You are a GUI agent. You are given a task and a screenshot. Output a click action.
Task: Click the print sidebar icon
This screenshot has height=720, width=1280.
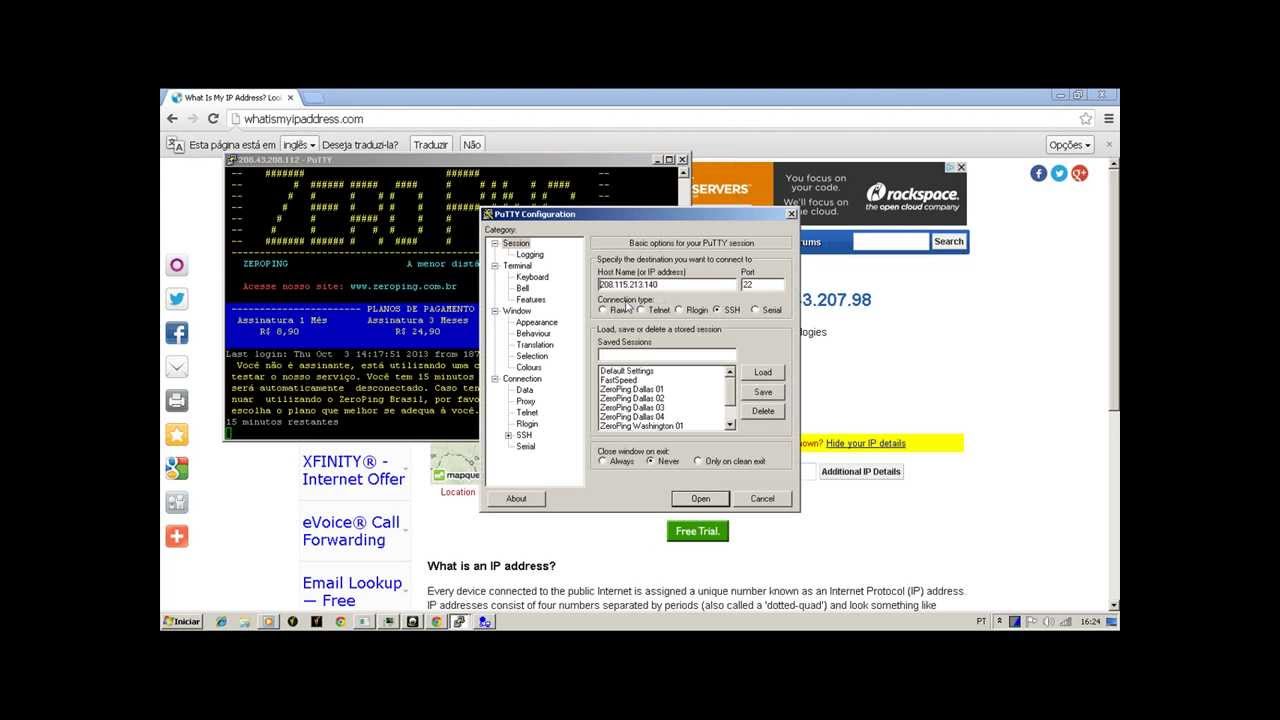pyautogui.click(x=177, y=401)
